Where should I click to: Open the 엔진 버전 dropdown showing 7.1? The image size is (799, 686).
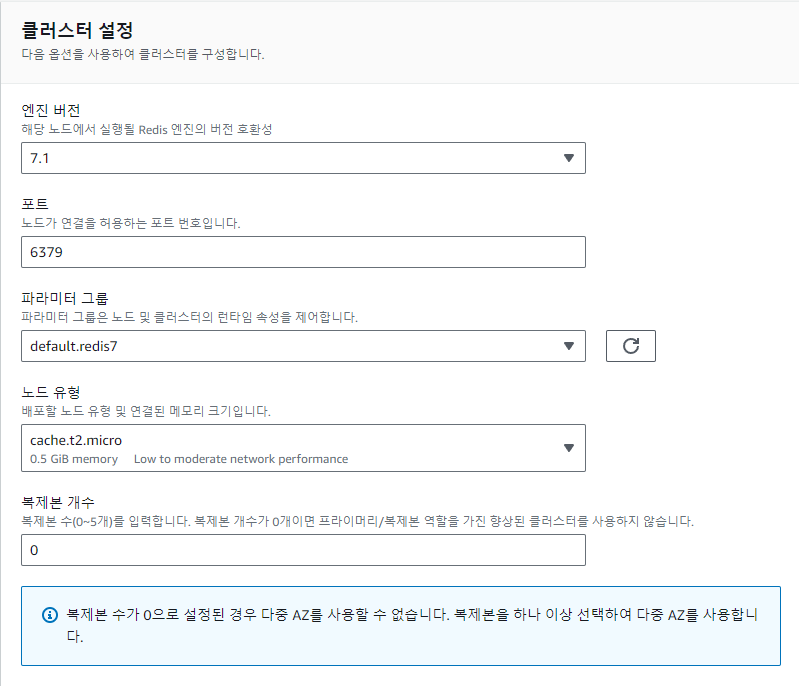click(303, 158)
